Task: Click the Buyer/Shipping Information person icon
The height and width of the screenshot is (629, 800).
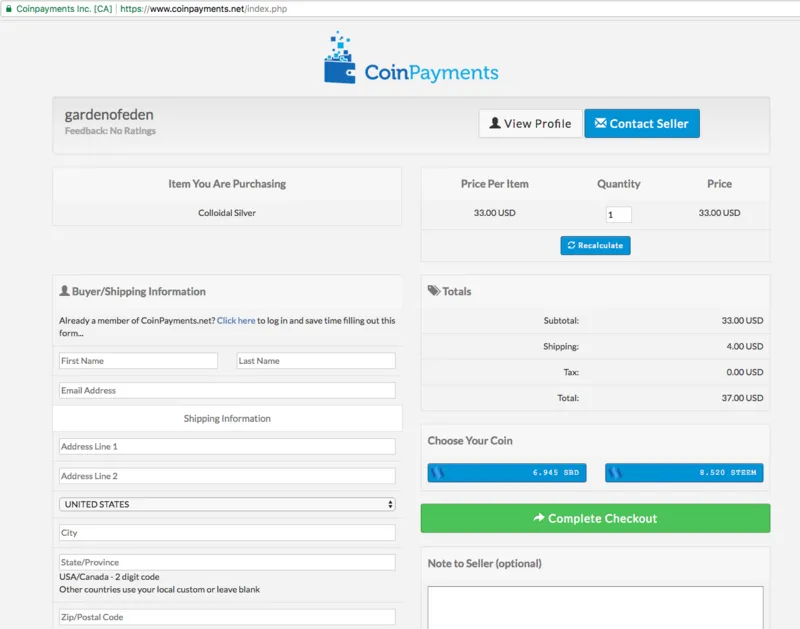Action: click(x=64, y=291)
